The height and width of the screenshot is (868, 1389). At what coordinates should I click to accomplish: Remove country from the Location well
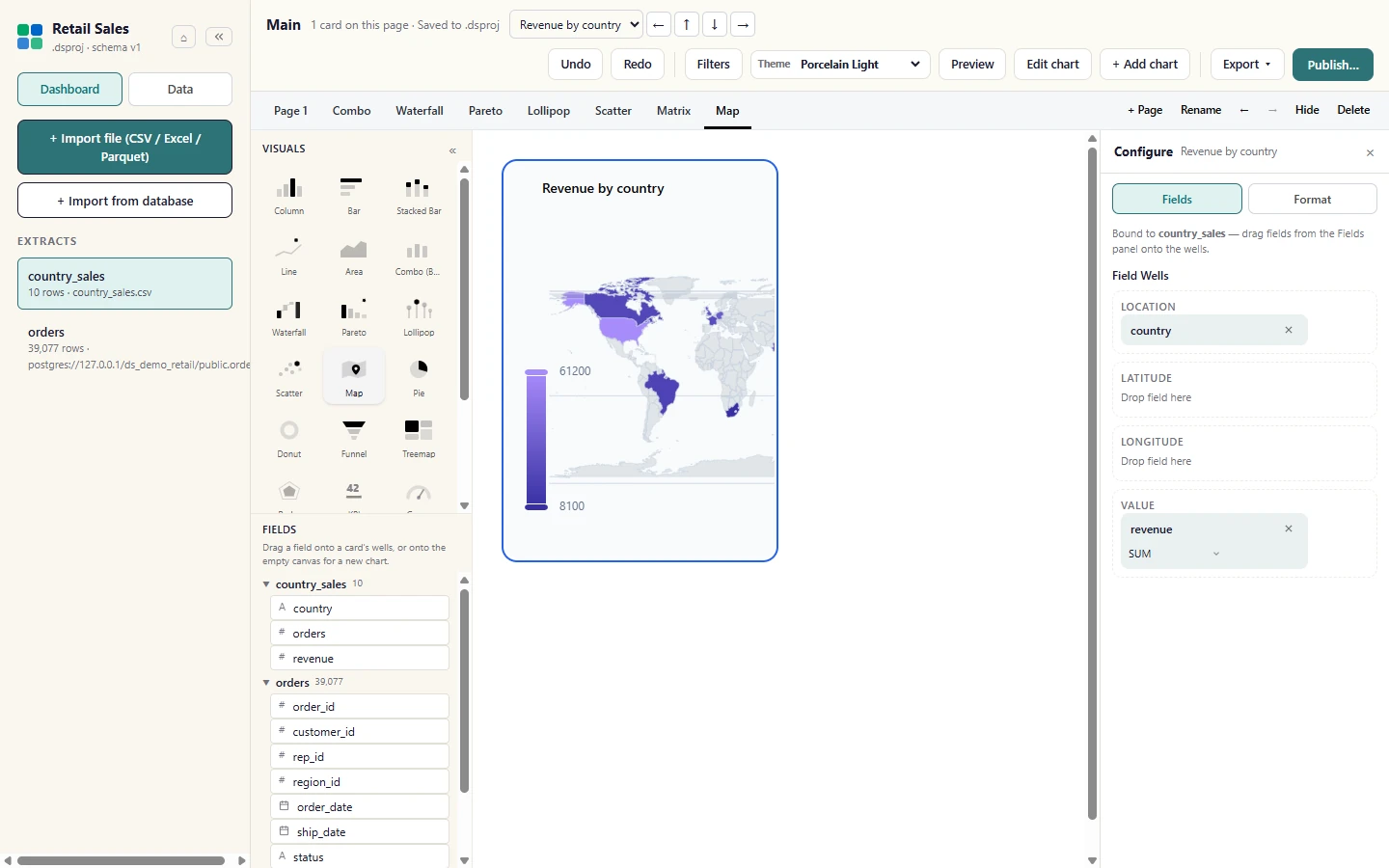pos(1289,330)
